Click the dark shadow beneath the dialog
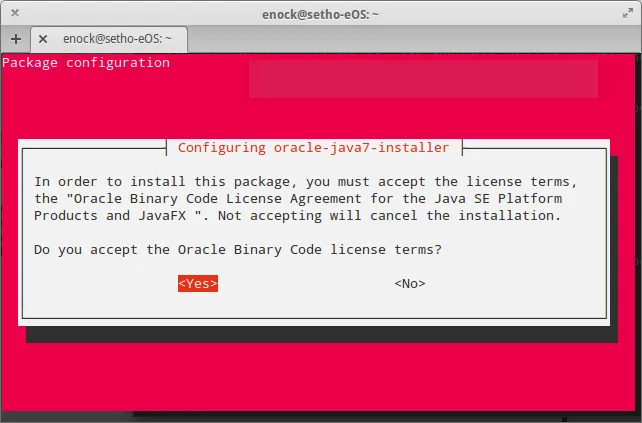The height and width of the screenshot is (423, 642). pyautogui.click(x=320, y=334)
